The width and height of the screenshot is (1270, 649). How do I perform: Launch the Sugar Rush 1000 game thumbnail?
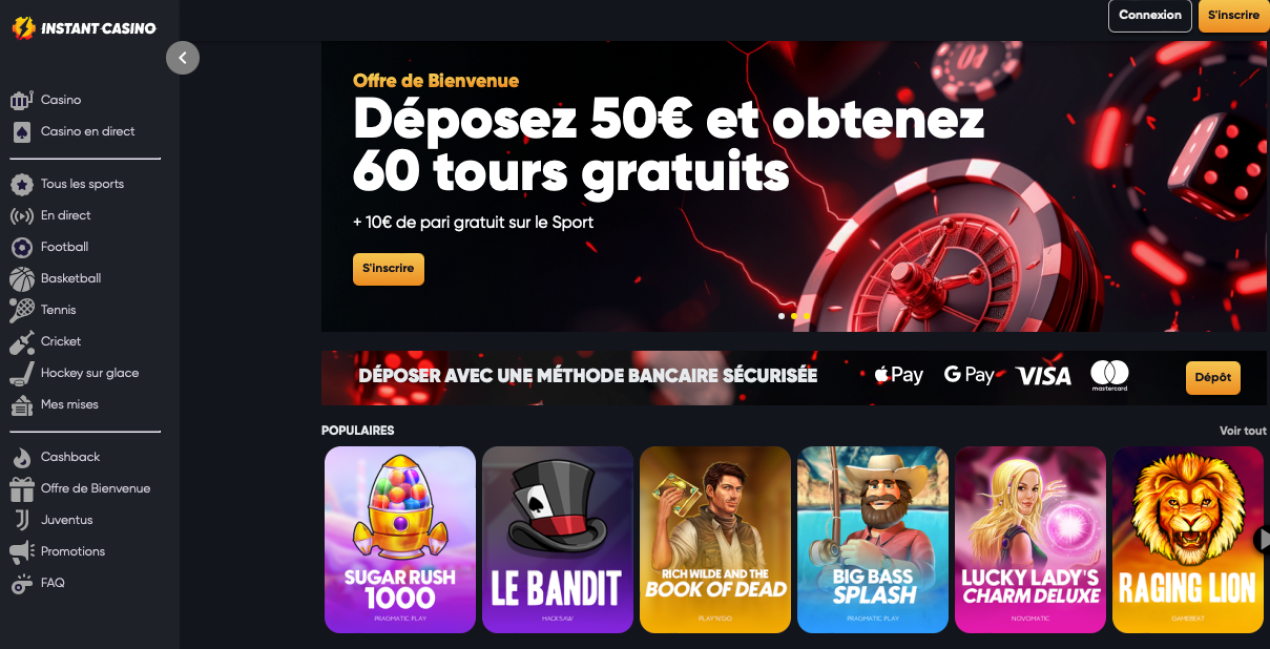(400, 540)
